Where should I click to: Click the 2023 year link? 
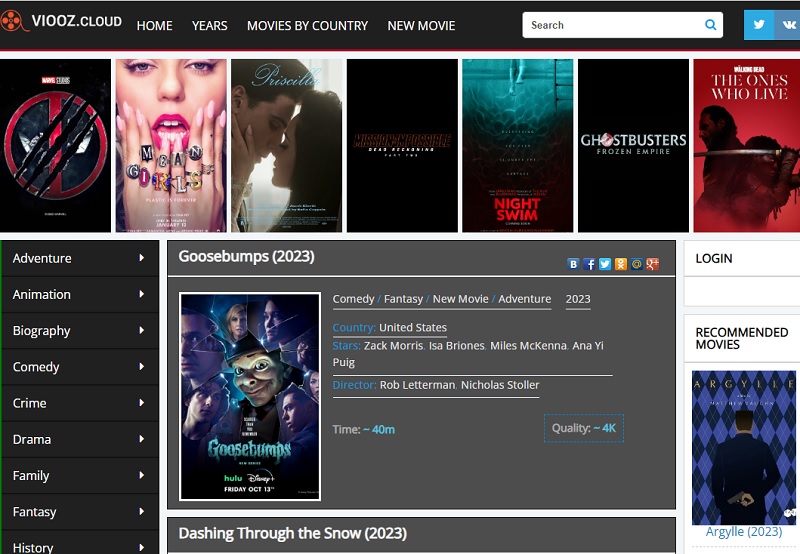[x=578, y=299]
